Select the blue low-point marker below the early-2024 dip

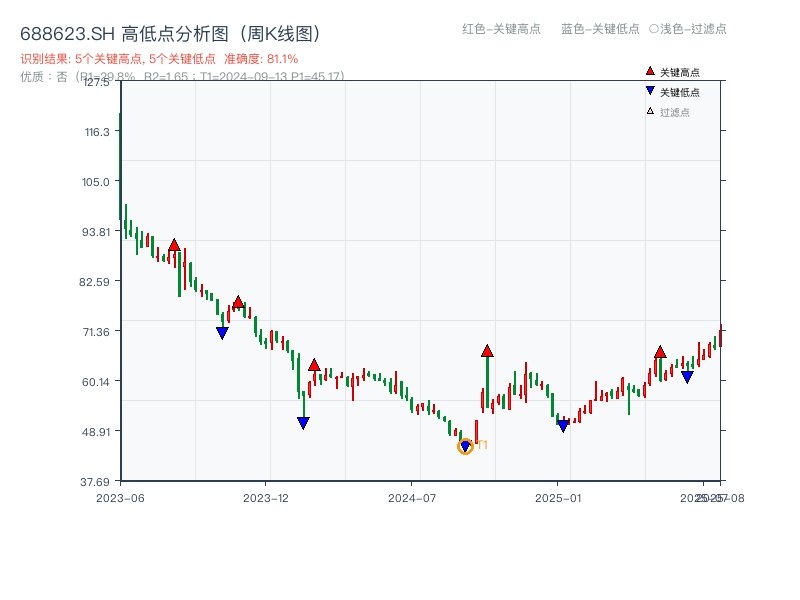(303, 423)
